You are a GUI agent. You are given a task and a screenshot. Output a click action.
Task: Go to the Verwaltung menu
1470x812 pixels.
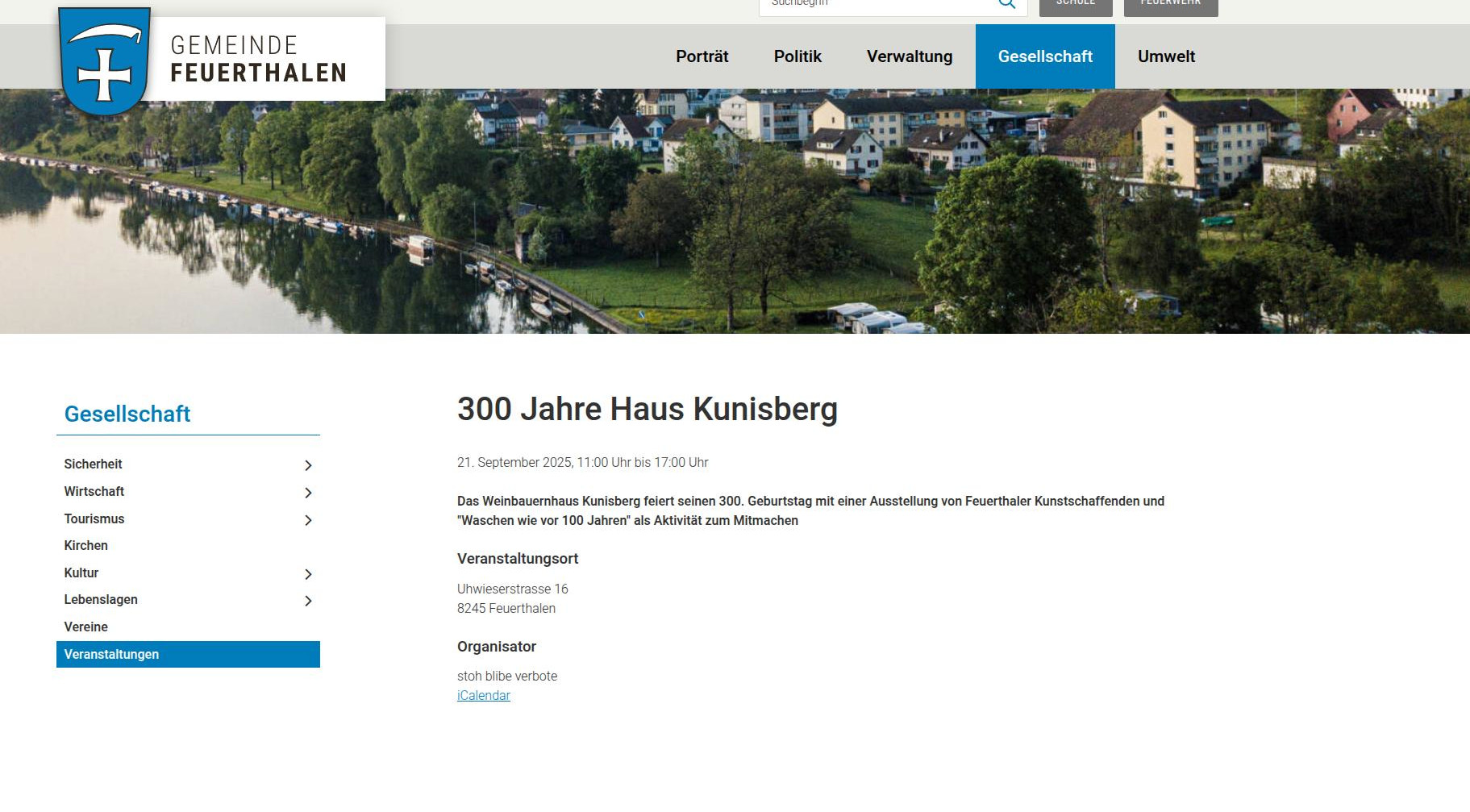tap(909, 56)
